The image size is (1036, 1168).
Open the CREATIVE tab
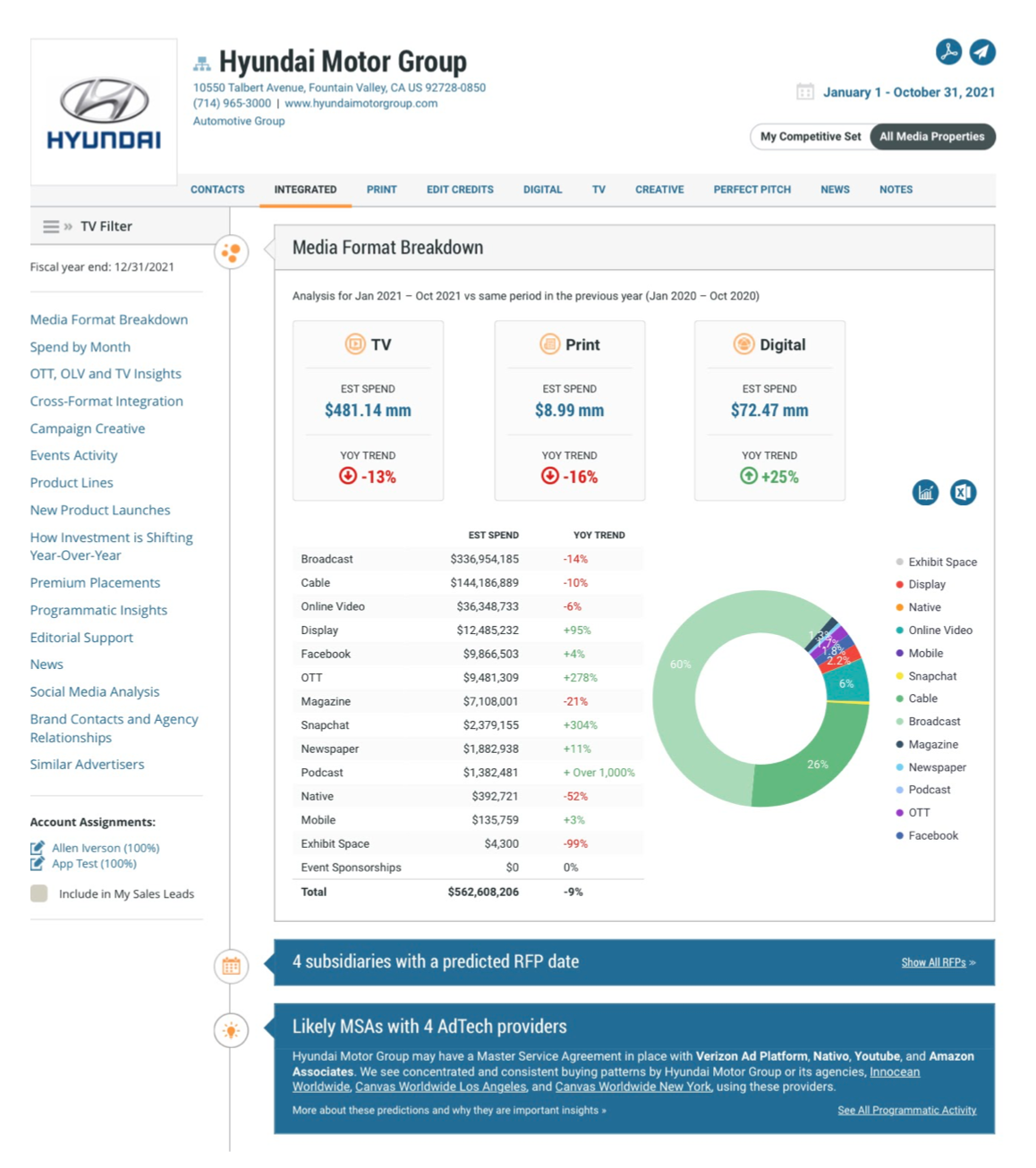(659, 190)
